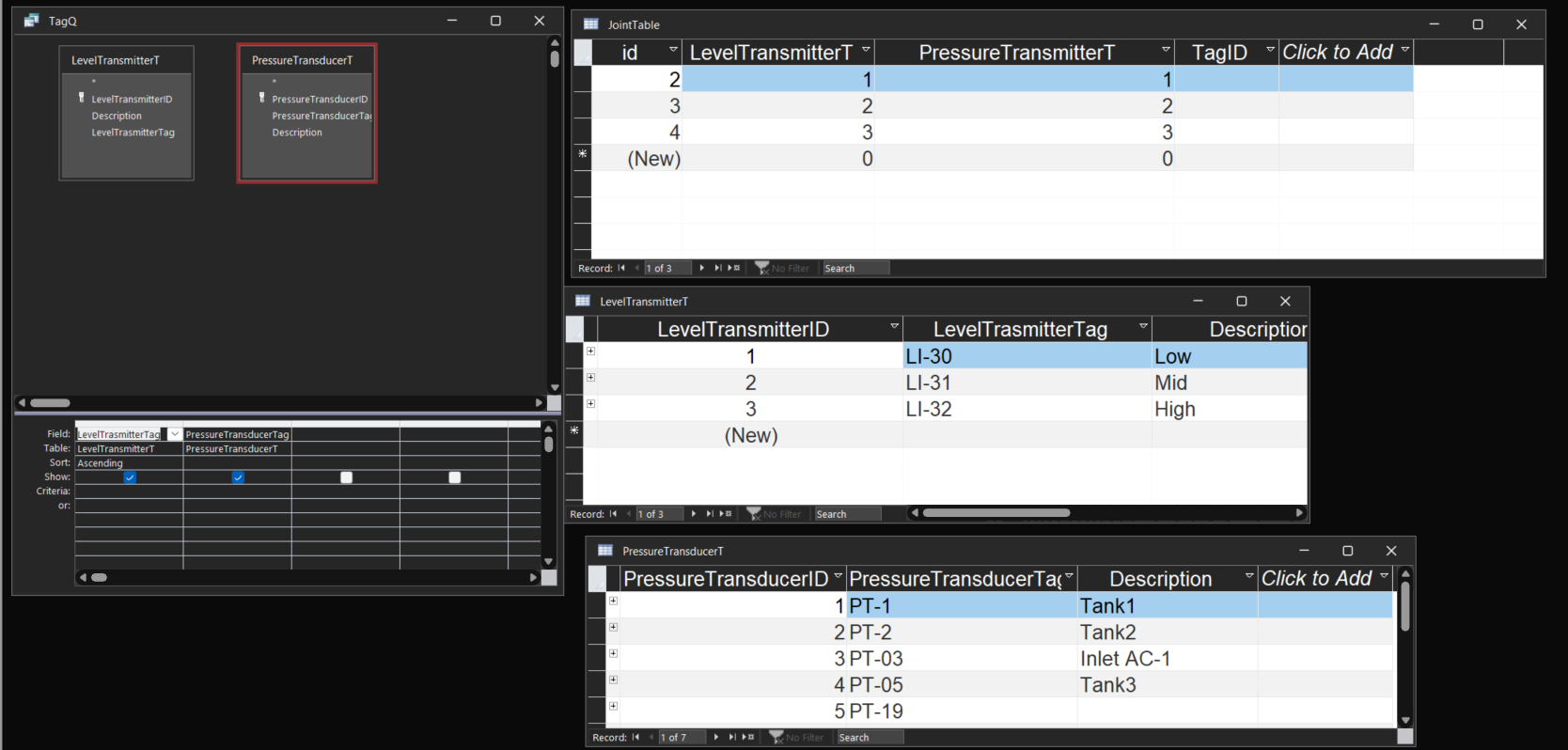Check Show box in third query grid column
The height and width of the screenshot is (750, 1568).
click(346, 477)
